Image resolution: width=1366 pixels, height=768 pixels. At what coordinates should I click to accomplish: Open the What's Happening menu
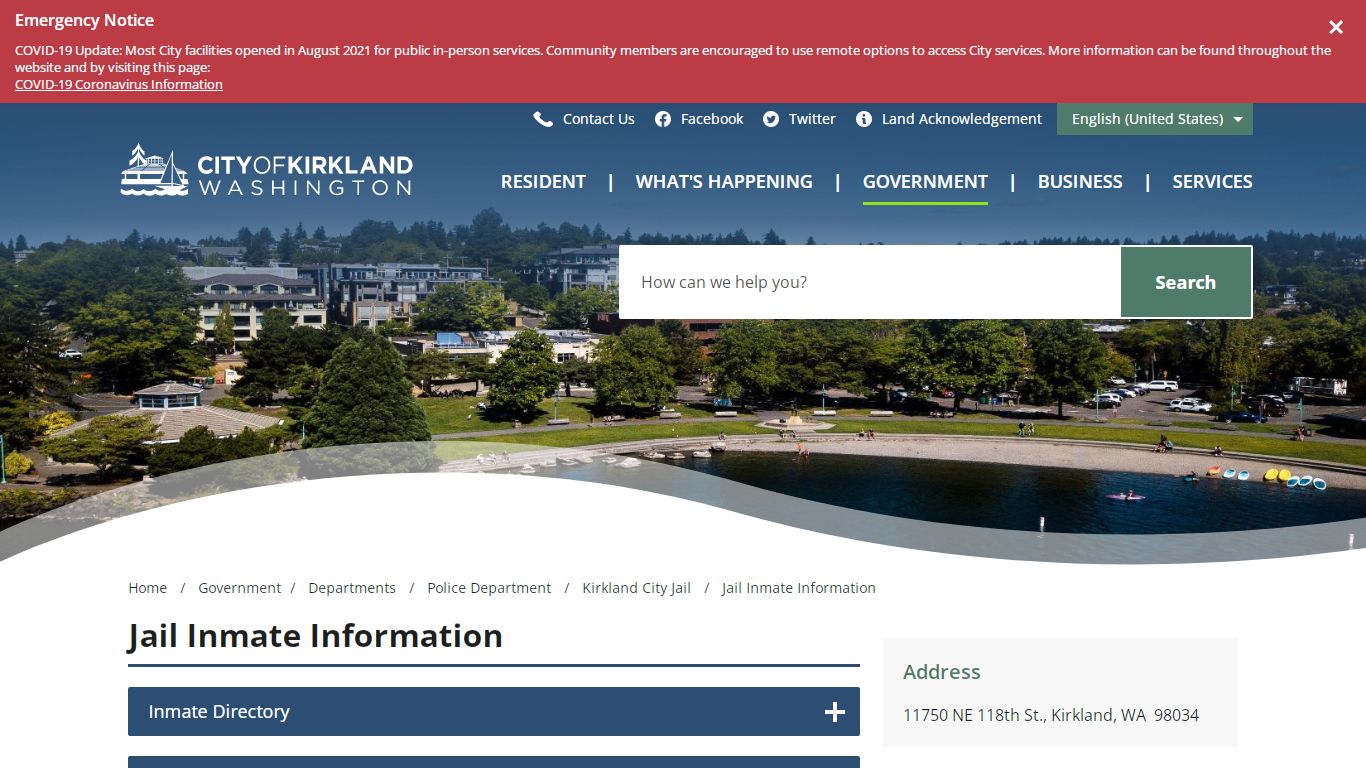pos(724,182)
